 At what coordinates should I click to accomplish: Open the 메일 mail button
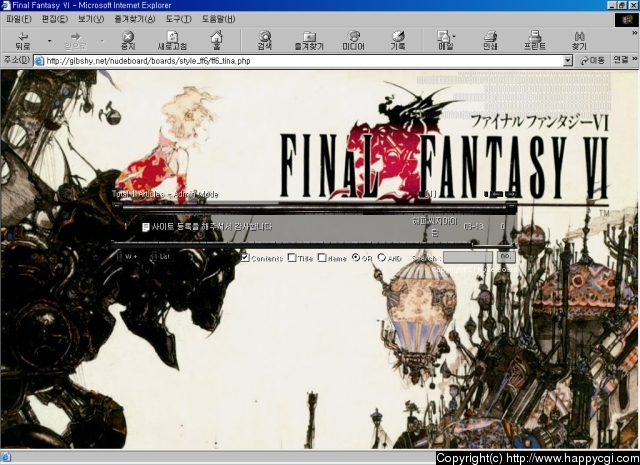coord(444,41)
